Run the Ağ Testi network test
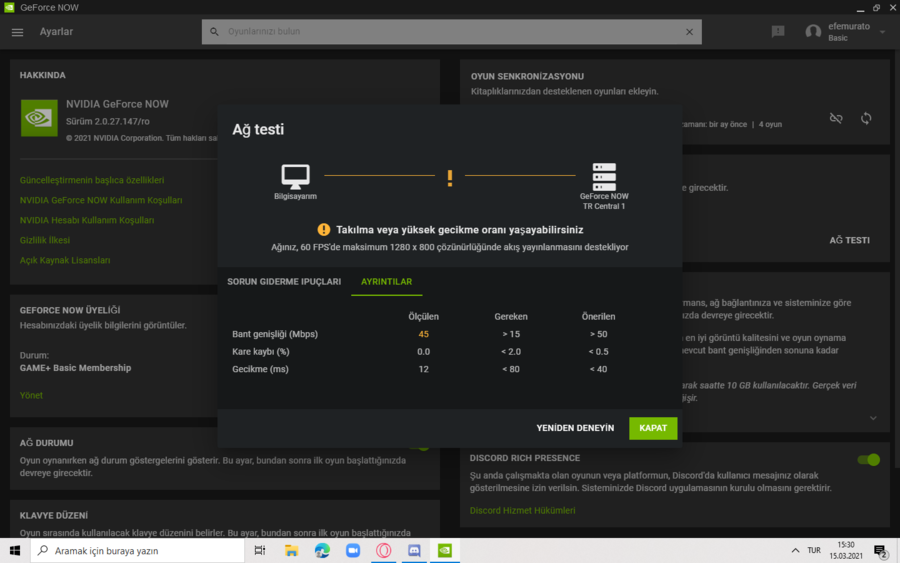The image size is (900, 563). tap(849, 240)
